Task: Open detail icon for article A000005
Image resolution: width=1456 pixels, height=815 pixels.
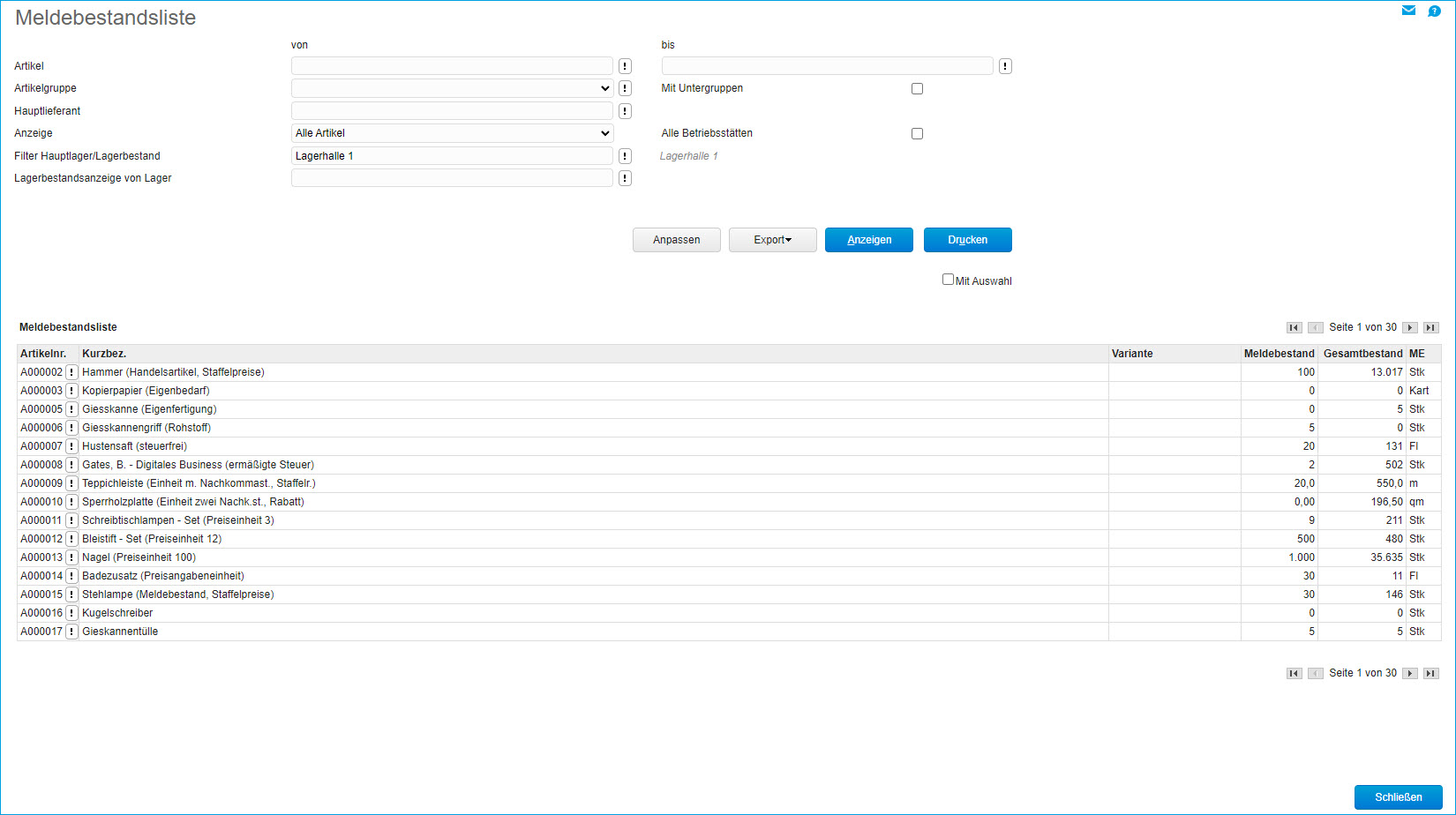Action: 72,409
